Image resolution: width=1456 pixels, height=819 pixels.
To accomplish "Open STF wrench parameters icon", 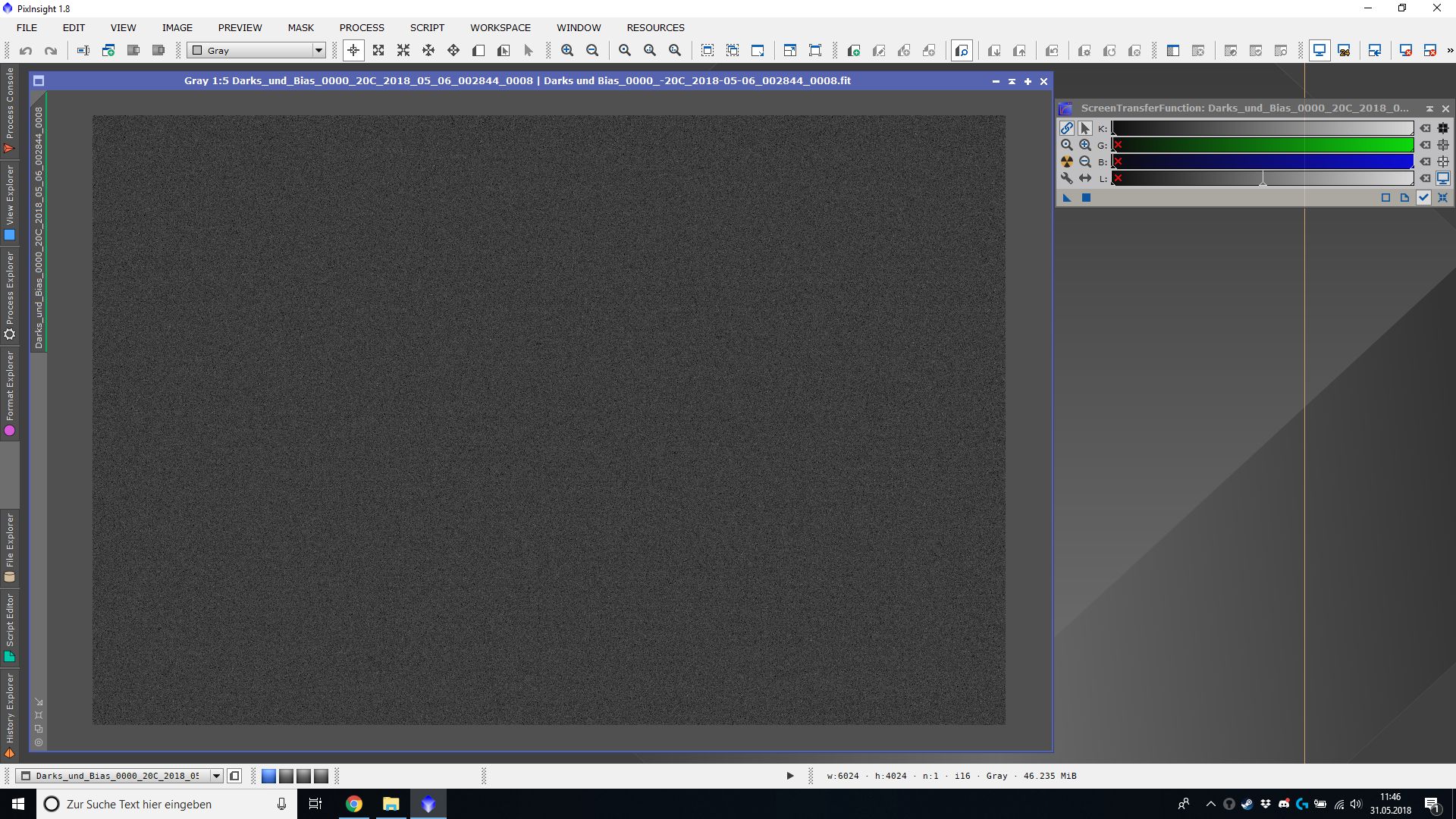I will [x=1066, y=178].
